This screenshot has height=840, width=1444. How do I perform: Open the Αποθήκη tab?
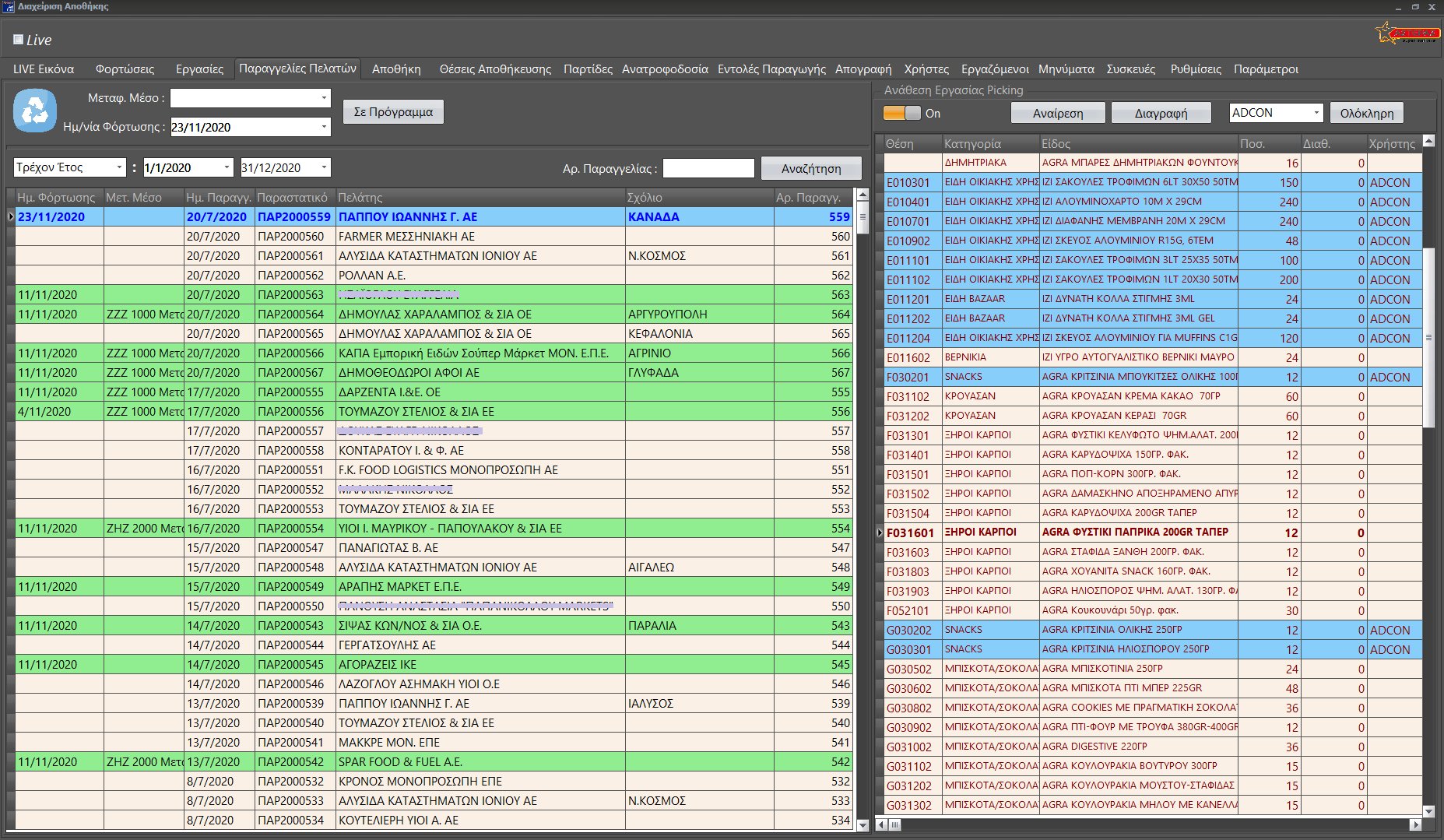click(396, 69)
